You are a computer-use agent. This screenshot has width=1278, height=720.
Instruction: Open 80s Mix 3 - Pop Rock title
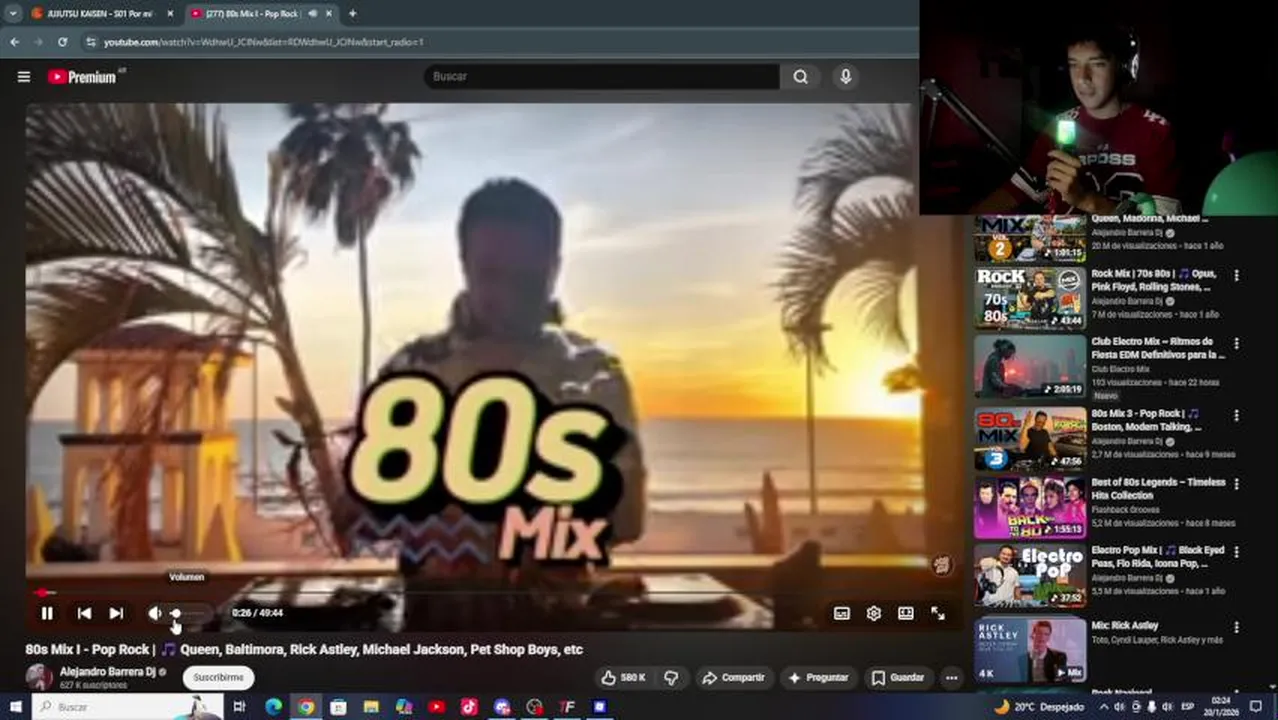[x=1146, y=420]
